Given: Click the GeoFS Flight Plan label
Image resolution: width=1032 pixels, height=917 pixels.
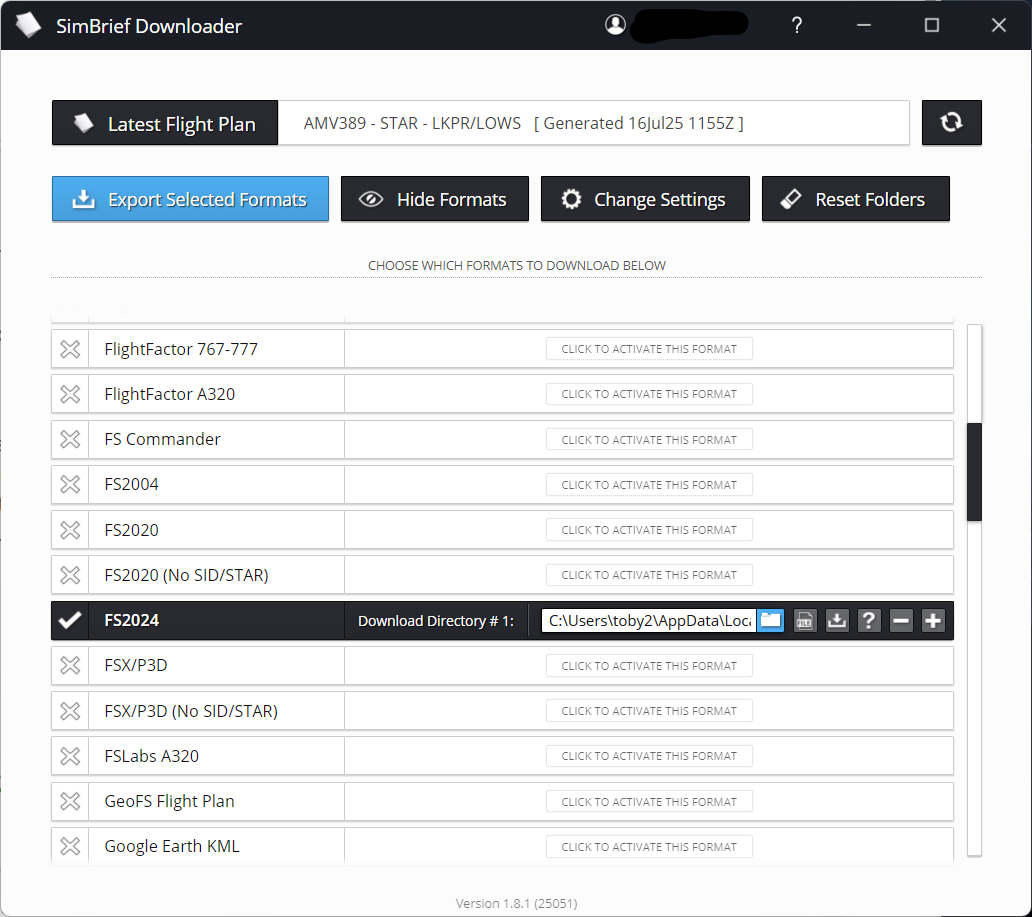Looking at the screenshot, I should [170, 801].
